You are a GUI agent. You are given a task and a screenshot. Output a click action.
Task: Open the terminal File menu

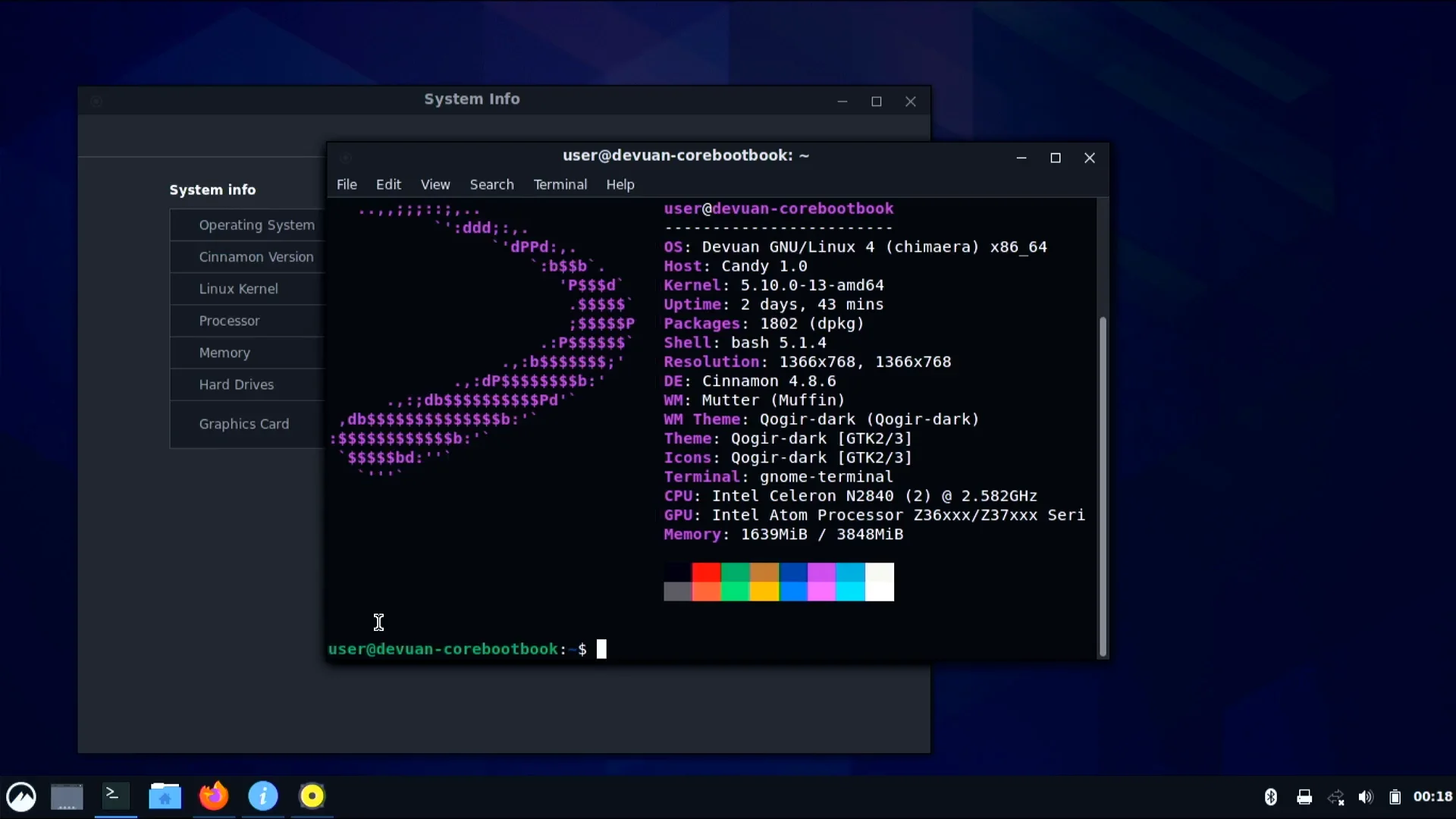[347, 184]
